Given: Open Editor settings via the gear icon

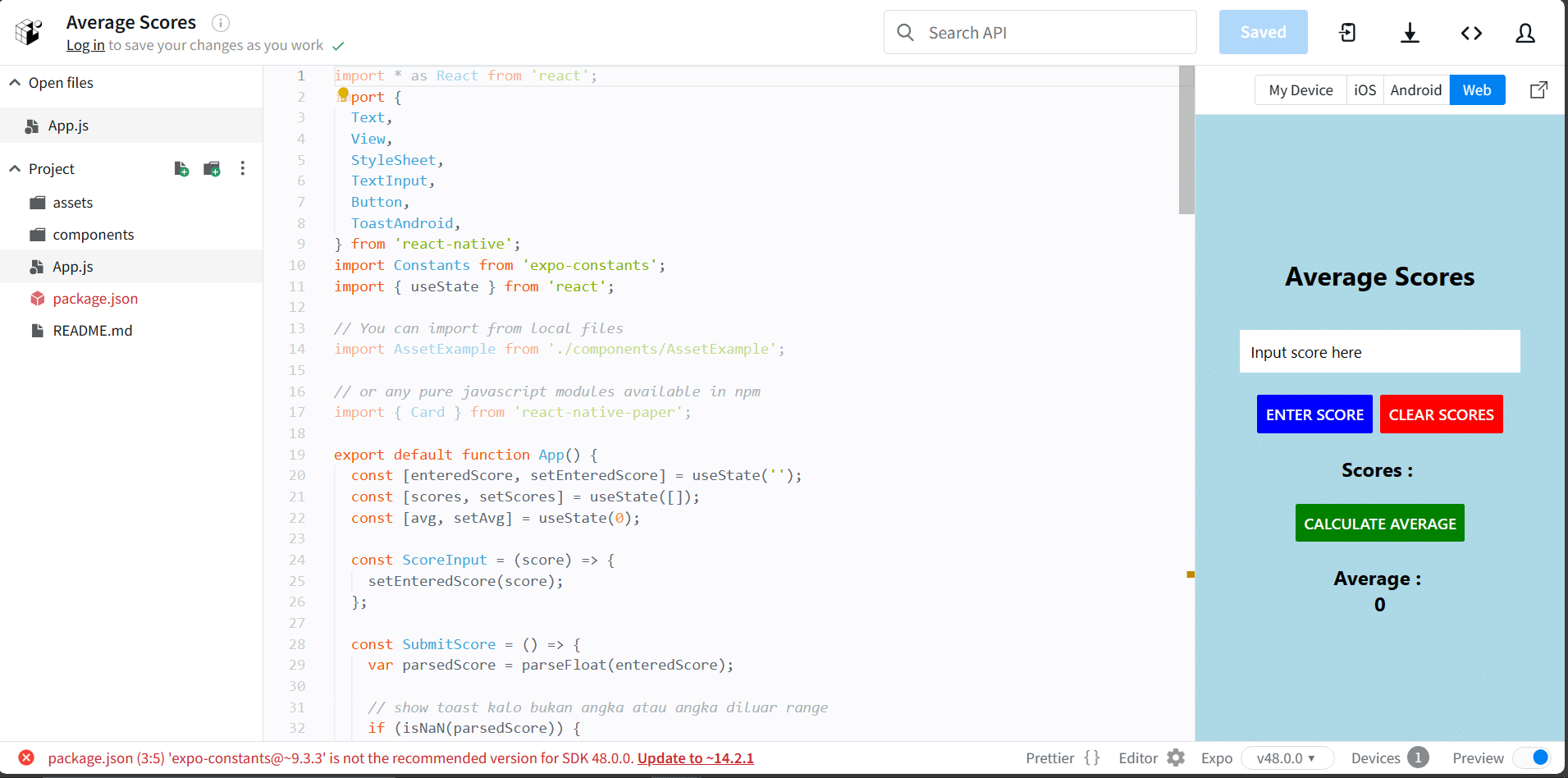Looking at the screenshot, I should click(x=1177, y=757).
